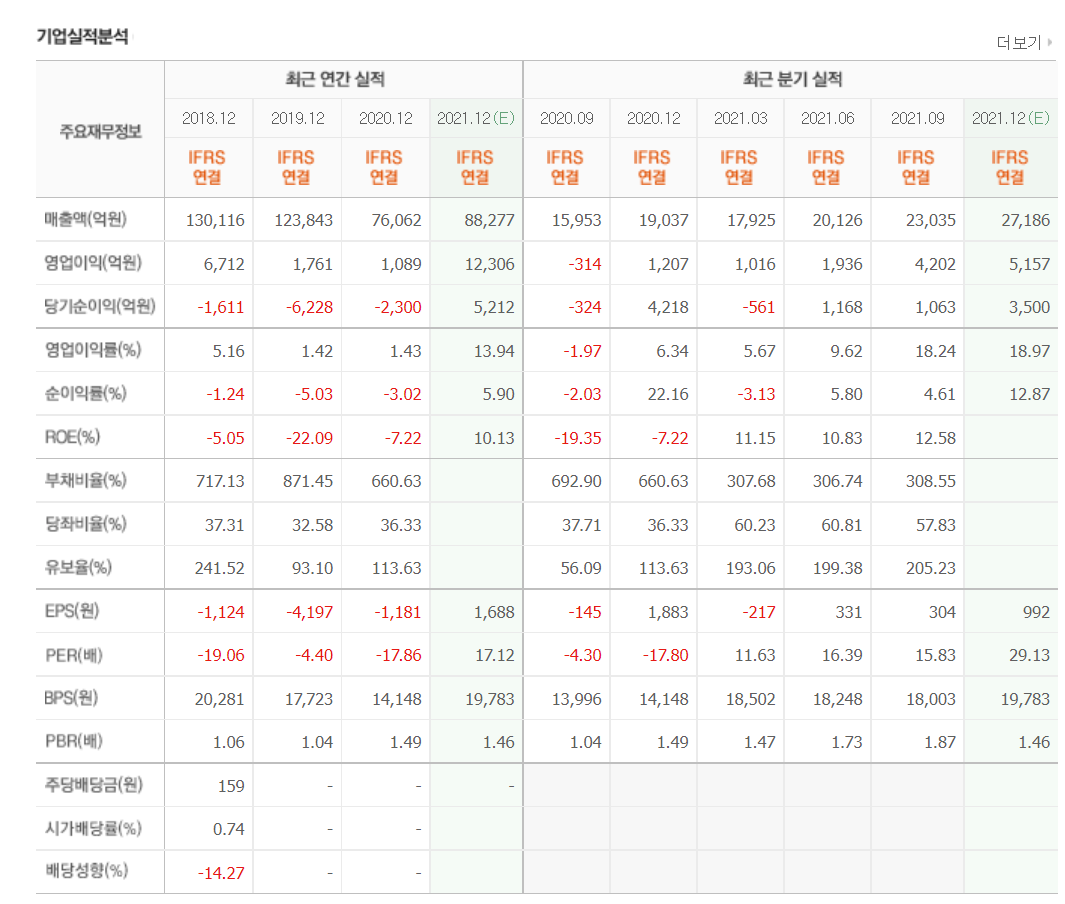The width and height of the screenshot is (1065, 904).
Task: Click the EPS value 992
Action: pyautogui.click(x=1036, y=613)
